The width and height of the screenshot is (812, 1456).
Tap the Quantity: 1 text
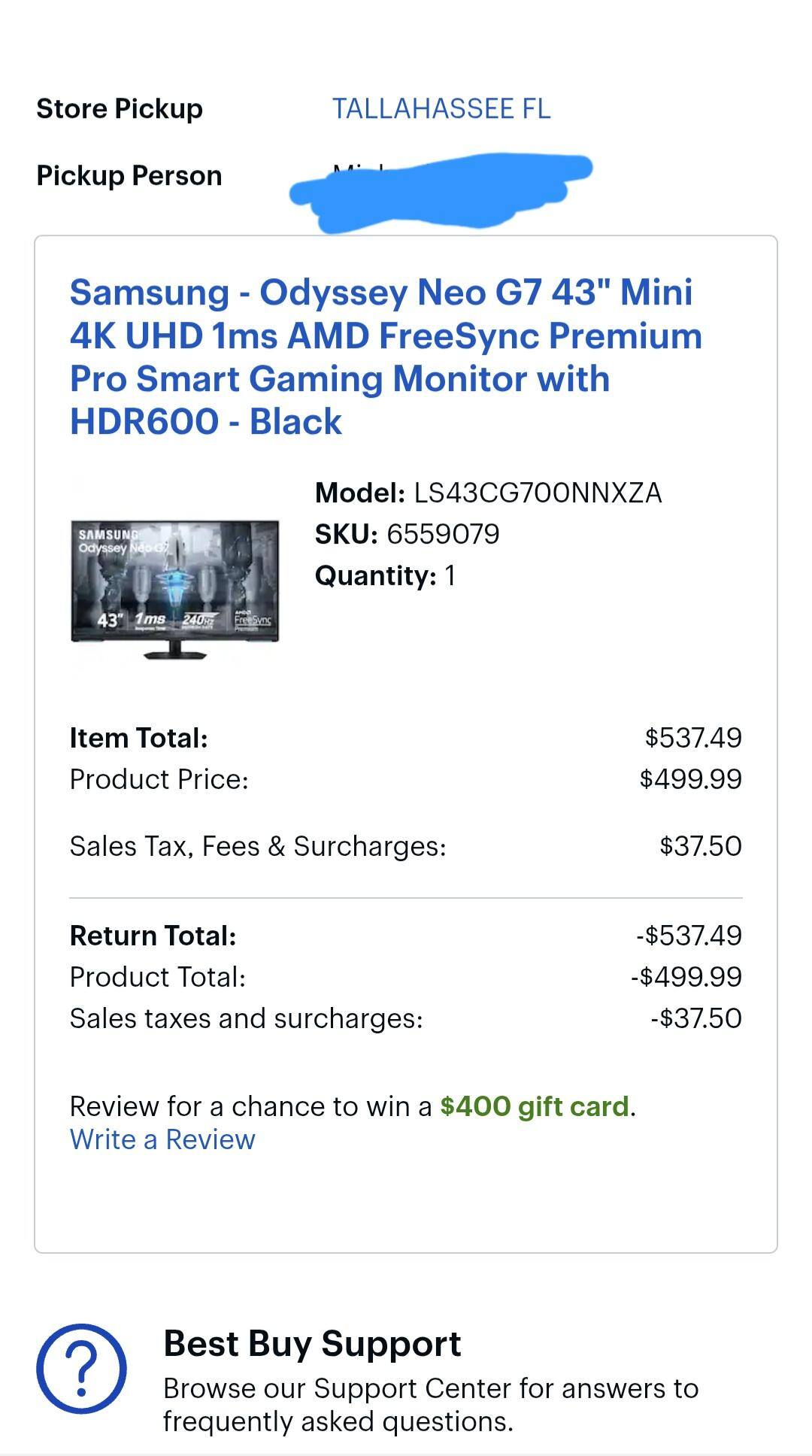click(385, 576)
